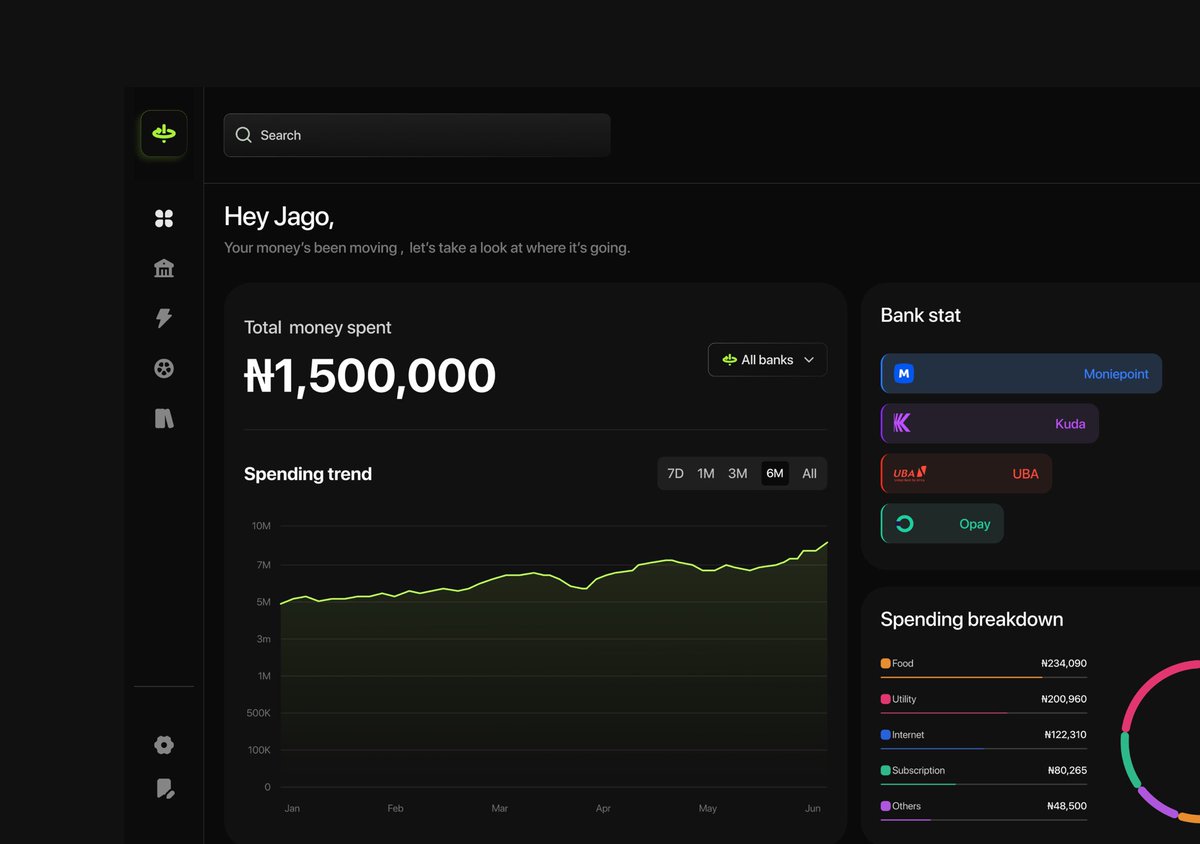Click the Bank stat heading

[x=920, y=315]
